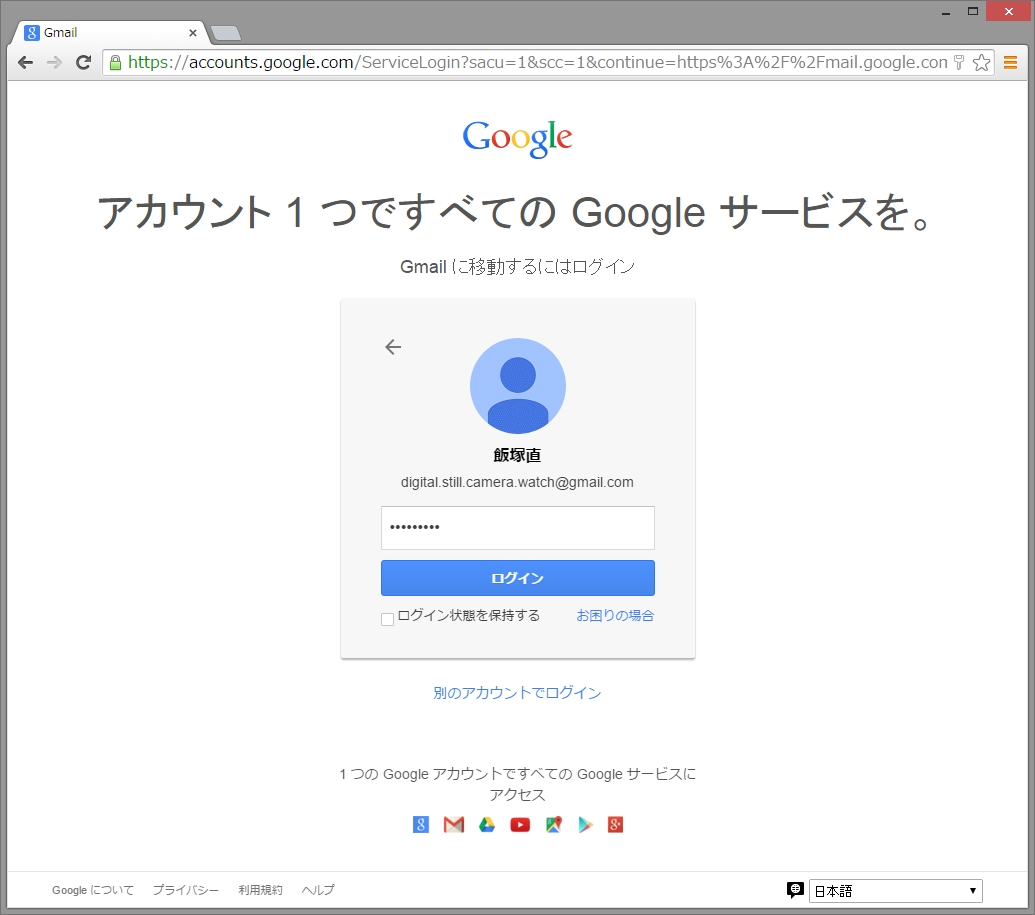Click the blue ログイン button

(518, 578)
